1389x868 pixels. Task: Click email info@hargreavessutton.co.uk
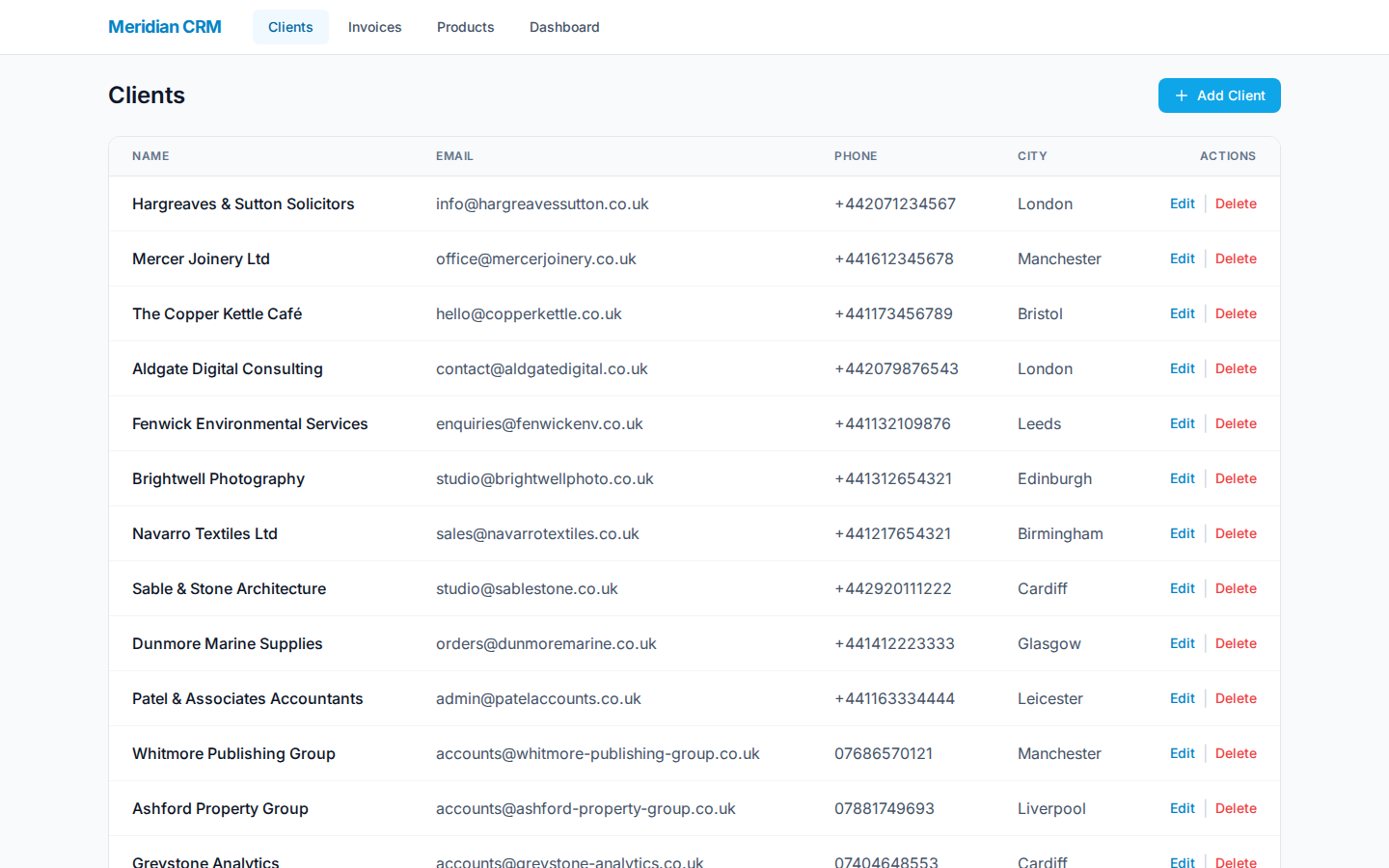click(x=542, y=203)
